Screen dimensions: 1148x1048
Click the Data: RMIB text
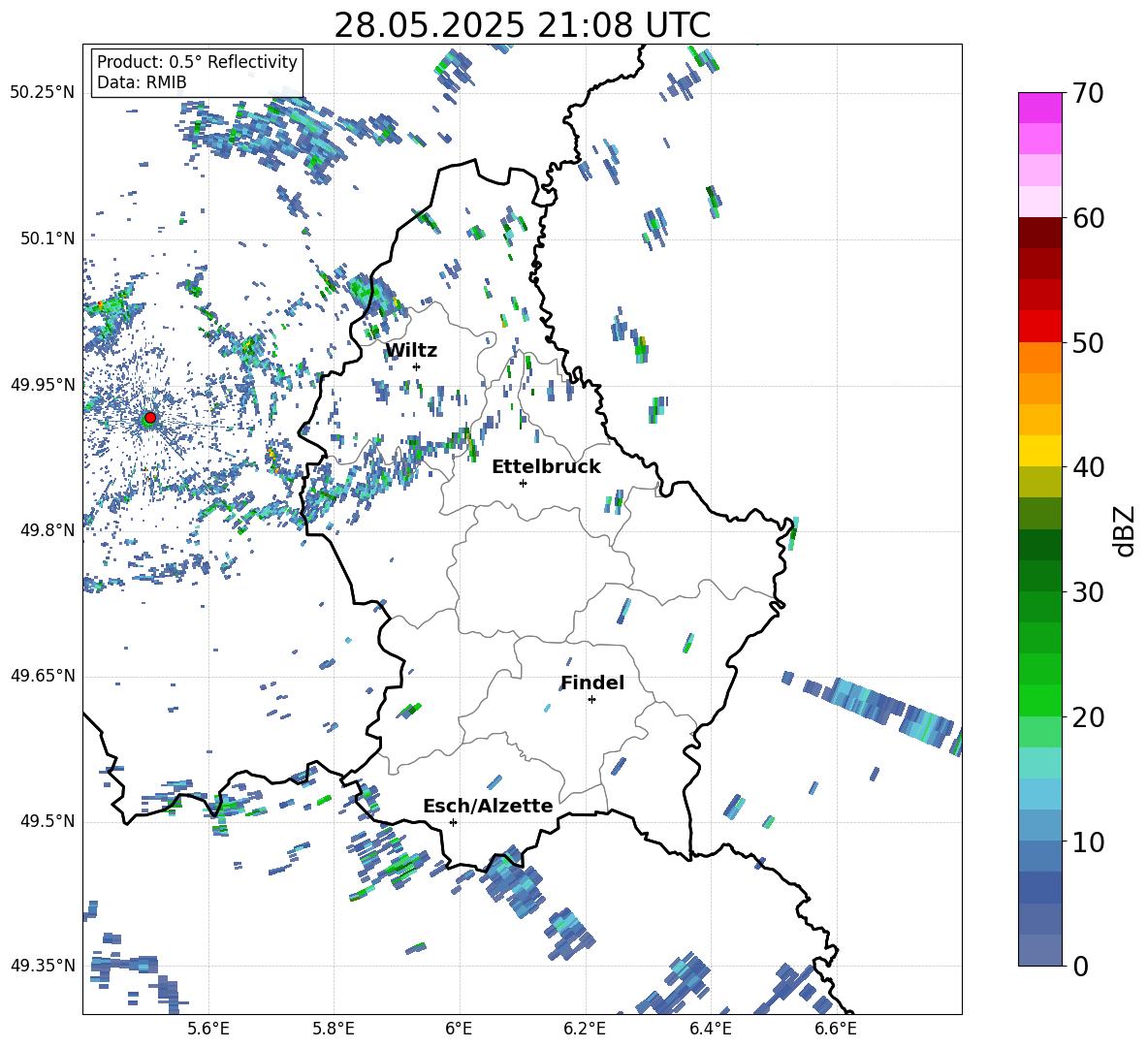click(142, 82)
